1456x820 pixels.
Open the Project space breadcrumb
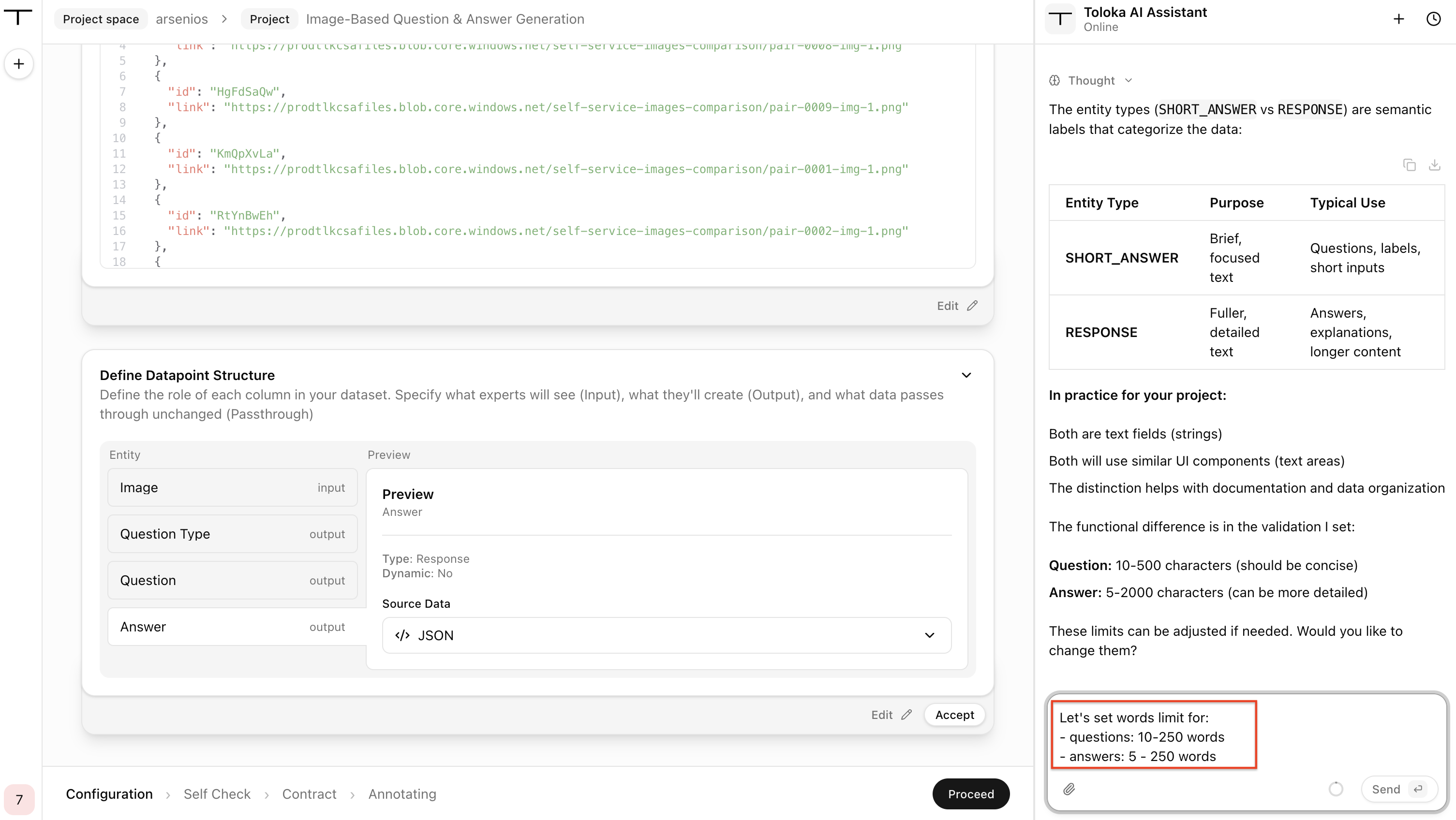point(101,19)
